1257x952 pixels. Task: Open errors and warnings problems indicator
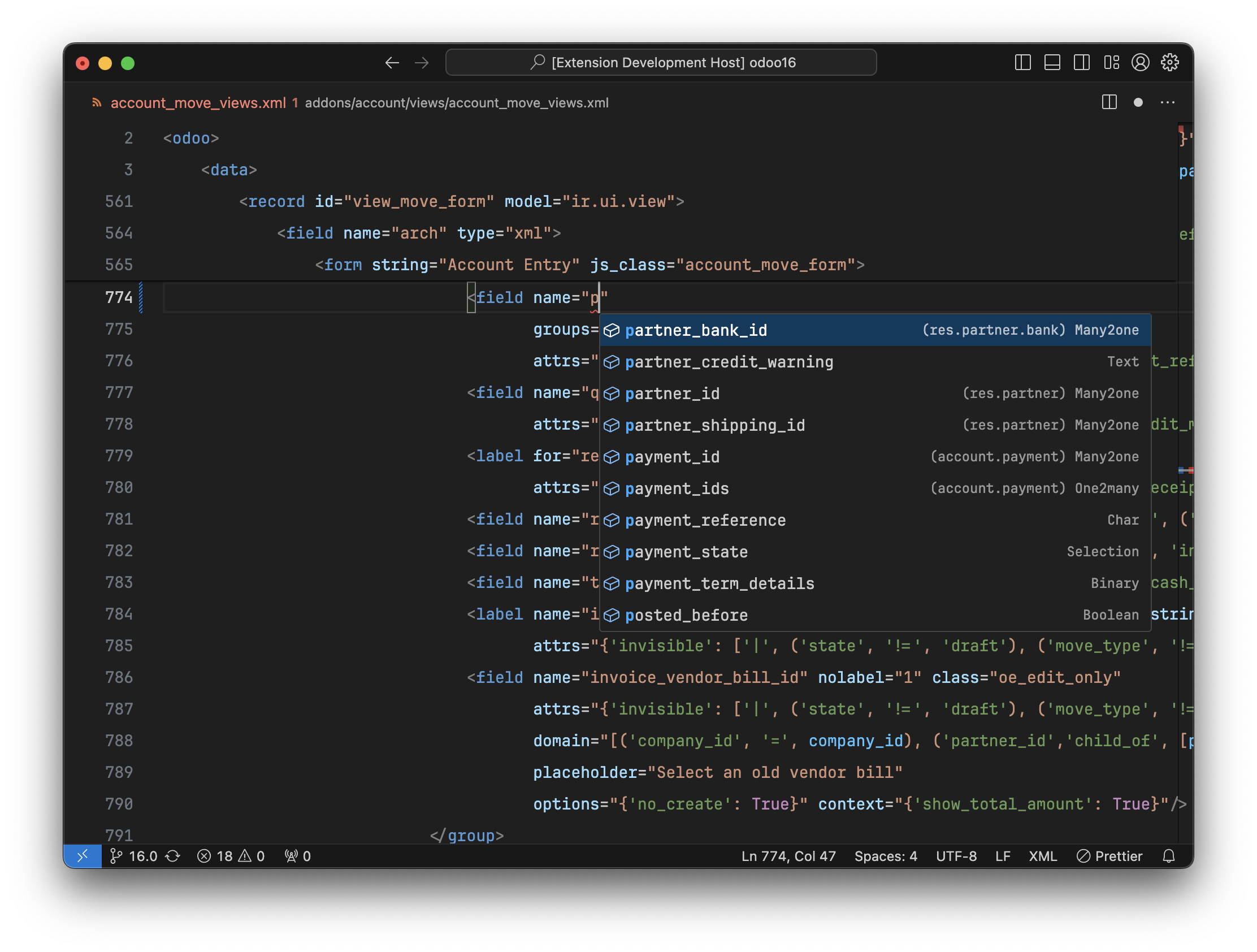(x=231, y=856)
